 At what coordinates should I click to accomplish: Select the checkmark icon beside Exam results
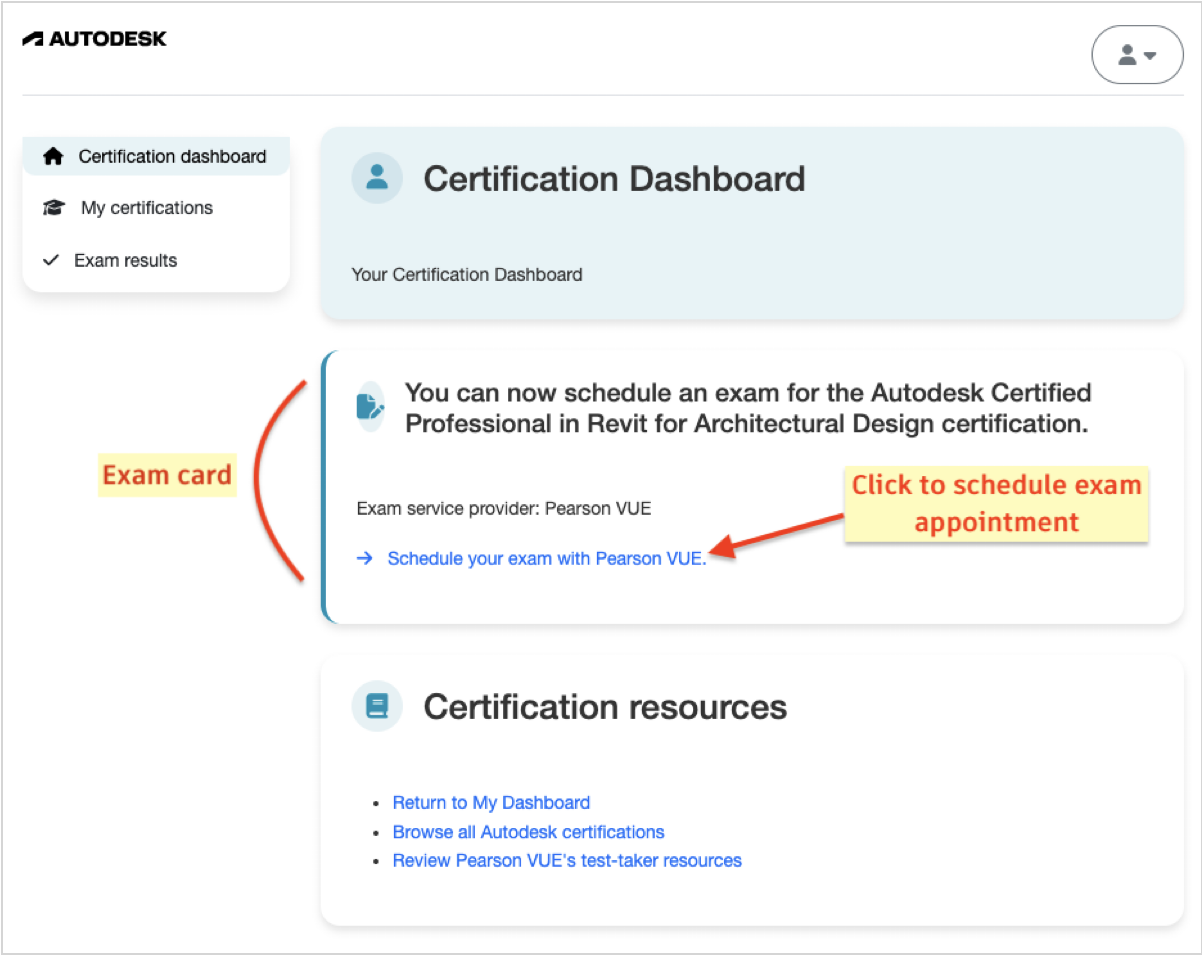pos(51,260)
